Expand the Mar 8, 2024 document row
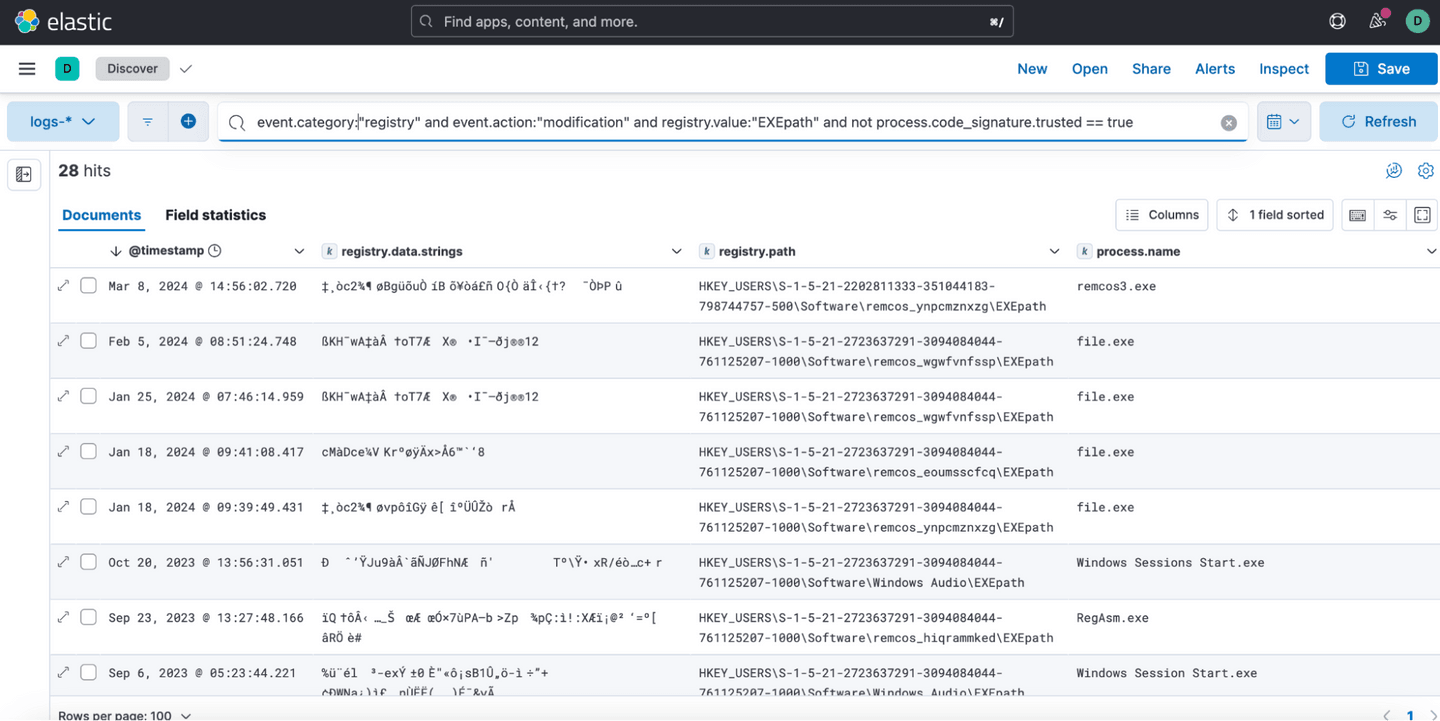The image size is (1440, 721). [x=64, y=286]
